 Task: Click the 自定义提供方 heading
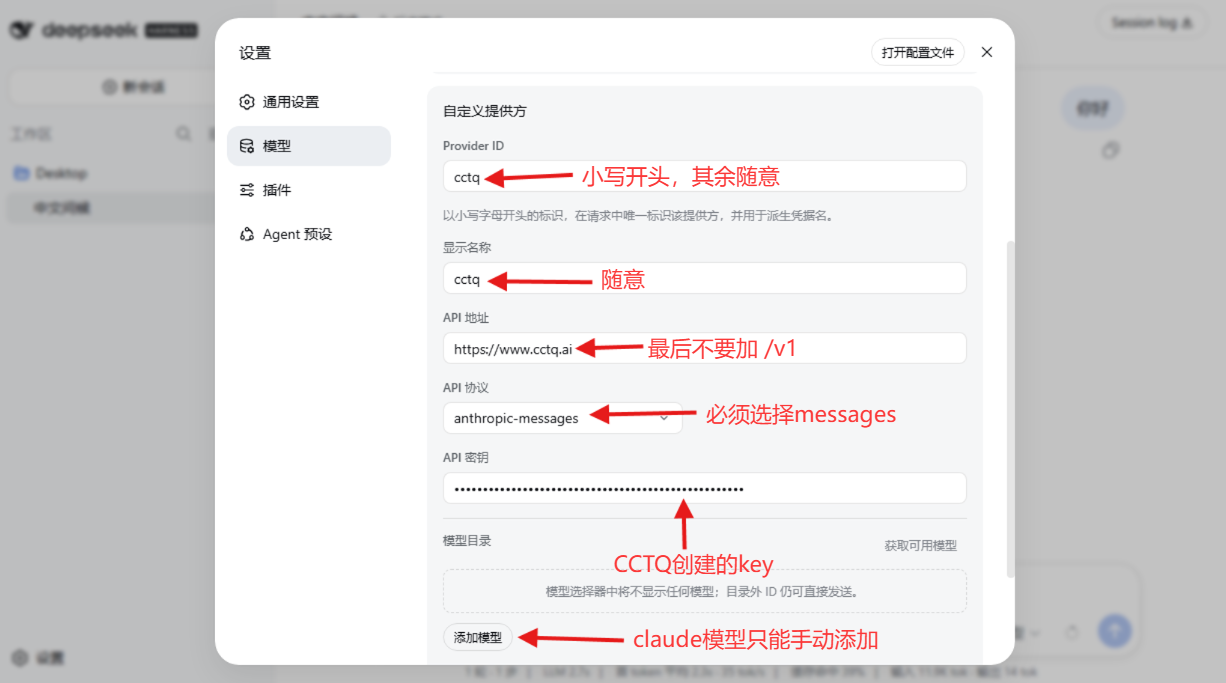[485, 111]
